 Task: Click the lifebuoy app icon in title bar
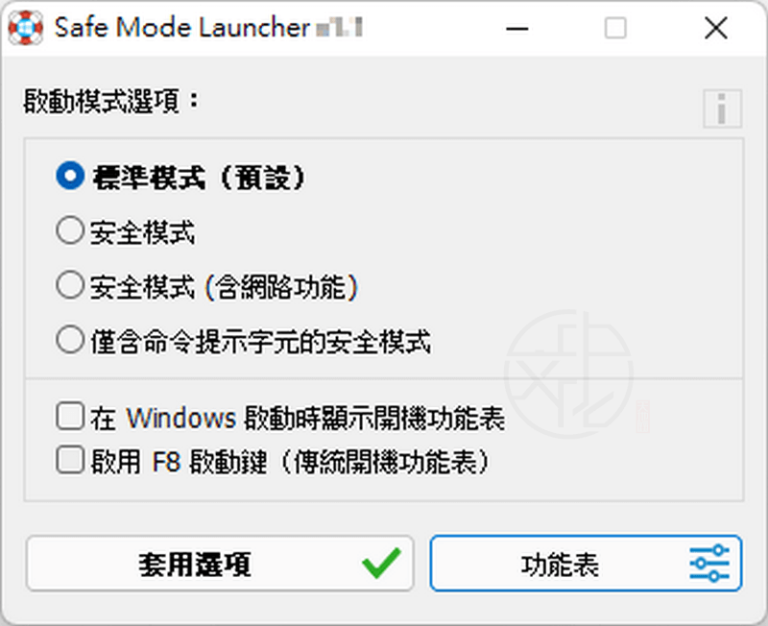(25, 27)
